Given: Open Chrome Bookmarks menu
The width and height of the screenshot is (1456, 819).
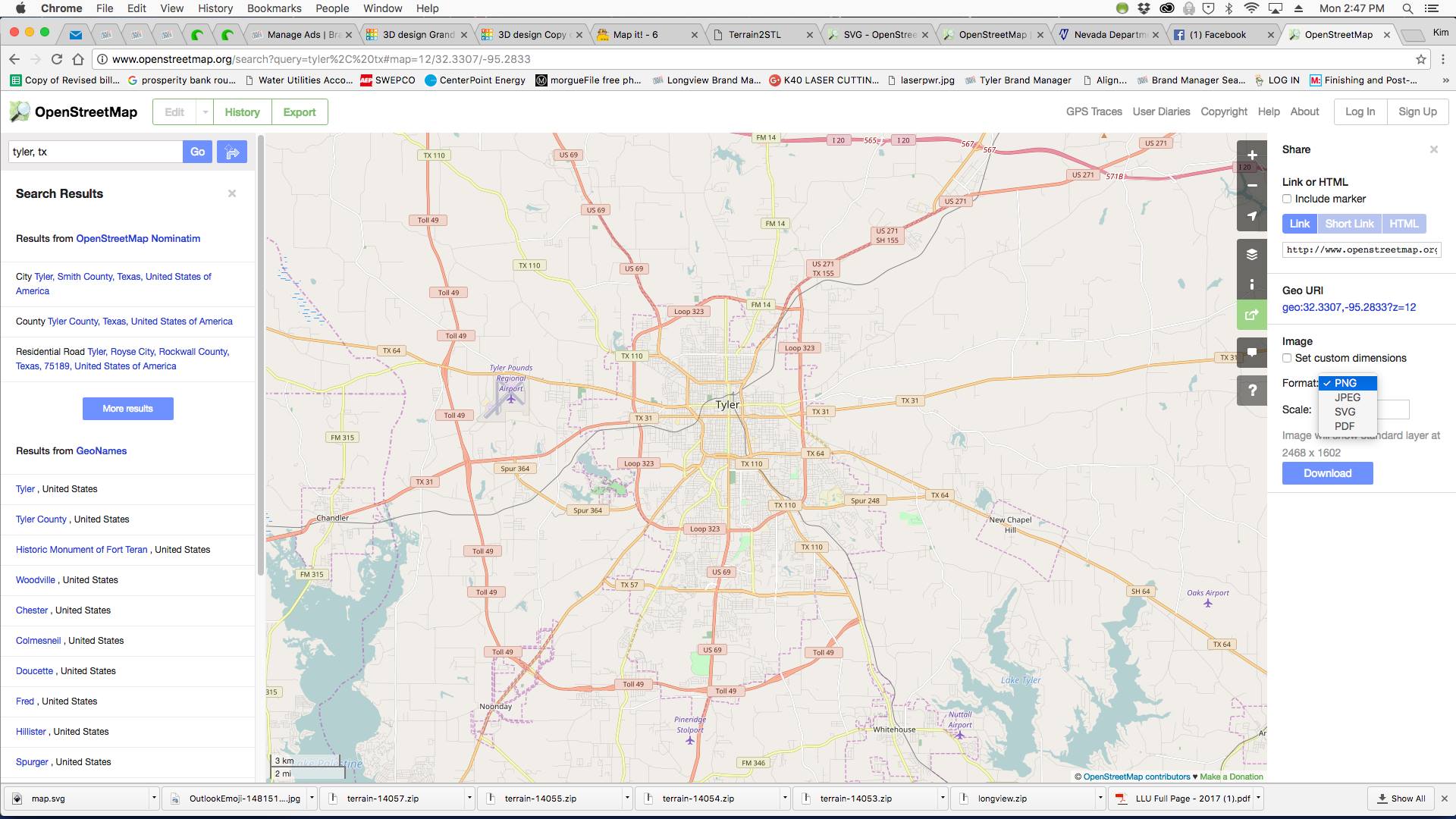Looking at the screenshot, I should click(x=274, y=8).
